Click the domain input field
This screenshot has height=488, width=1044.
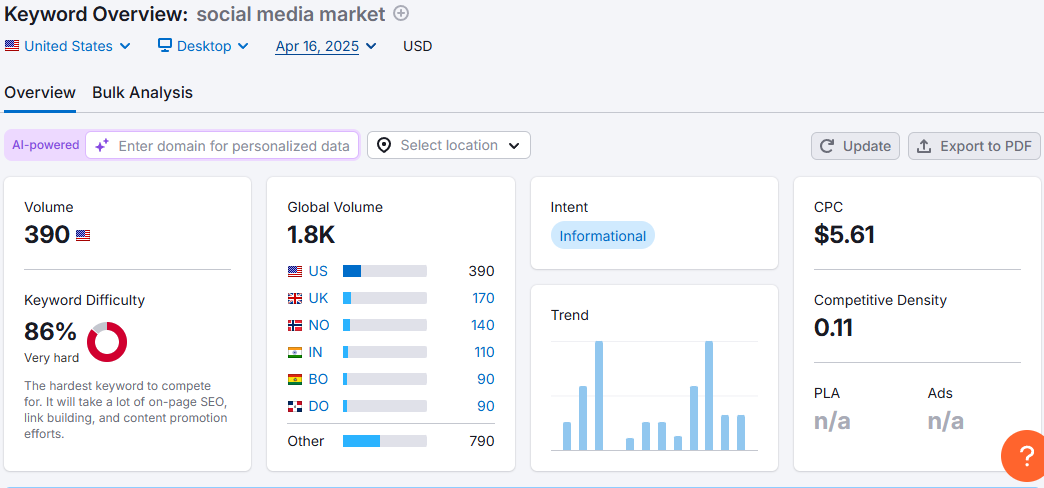(x=222, y=146)
